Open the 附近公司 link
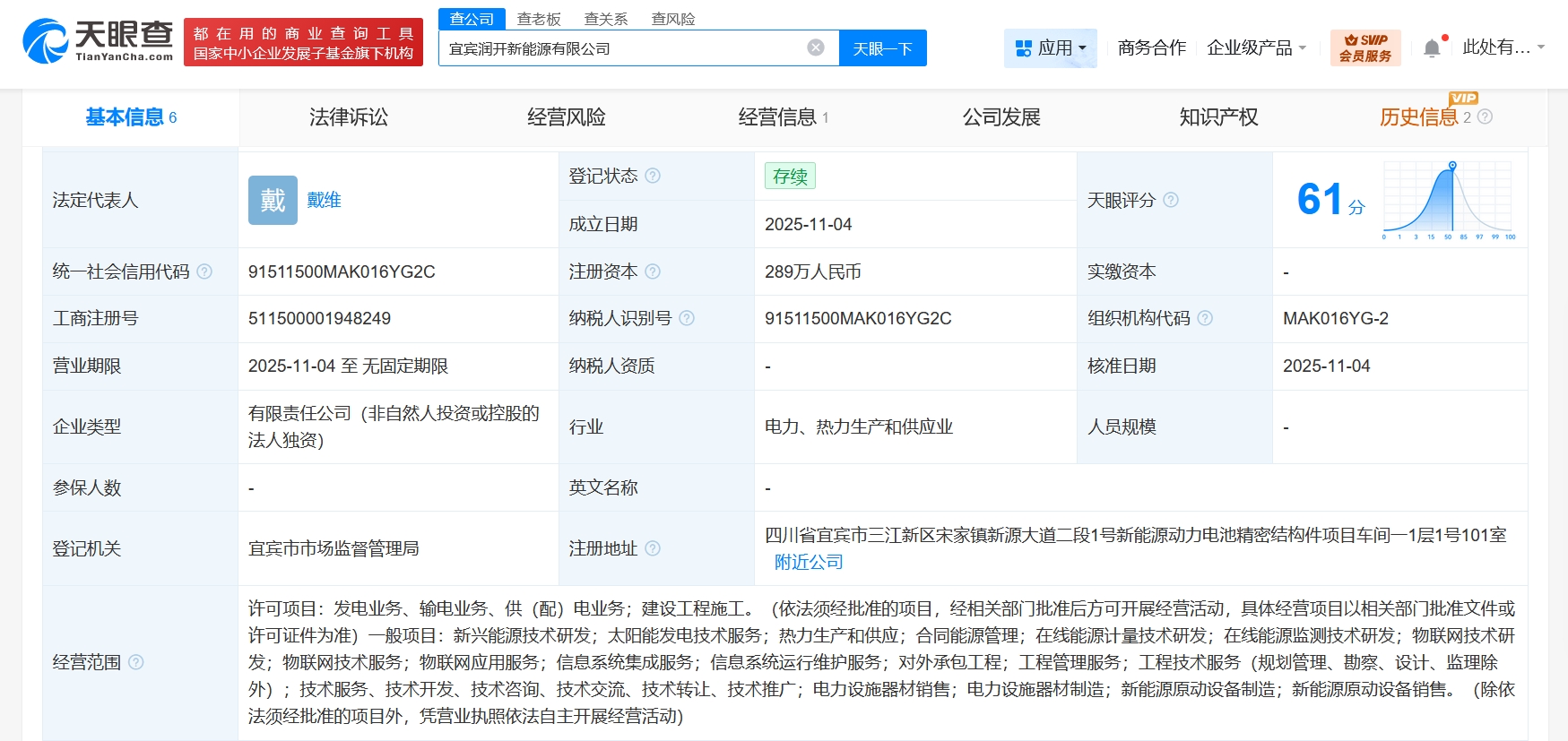 809,562
